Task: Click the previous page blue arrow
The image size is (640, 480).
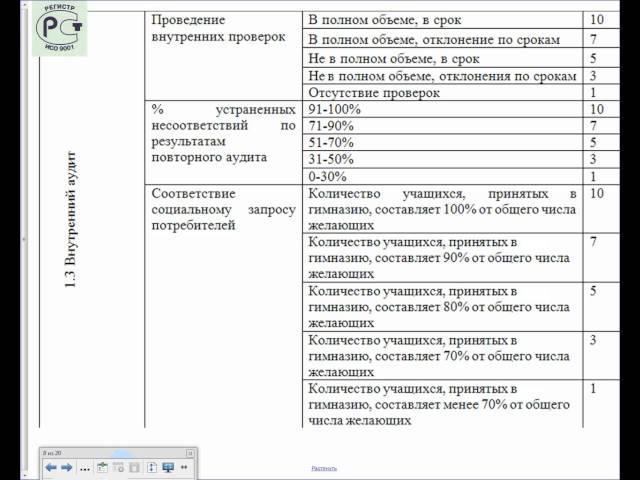Action: [x=51, y=467]
